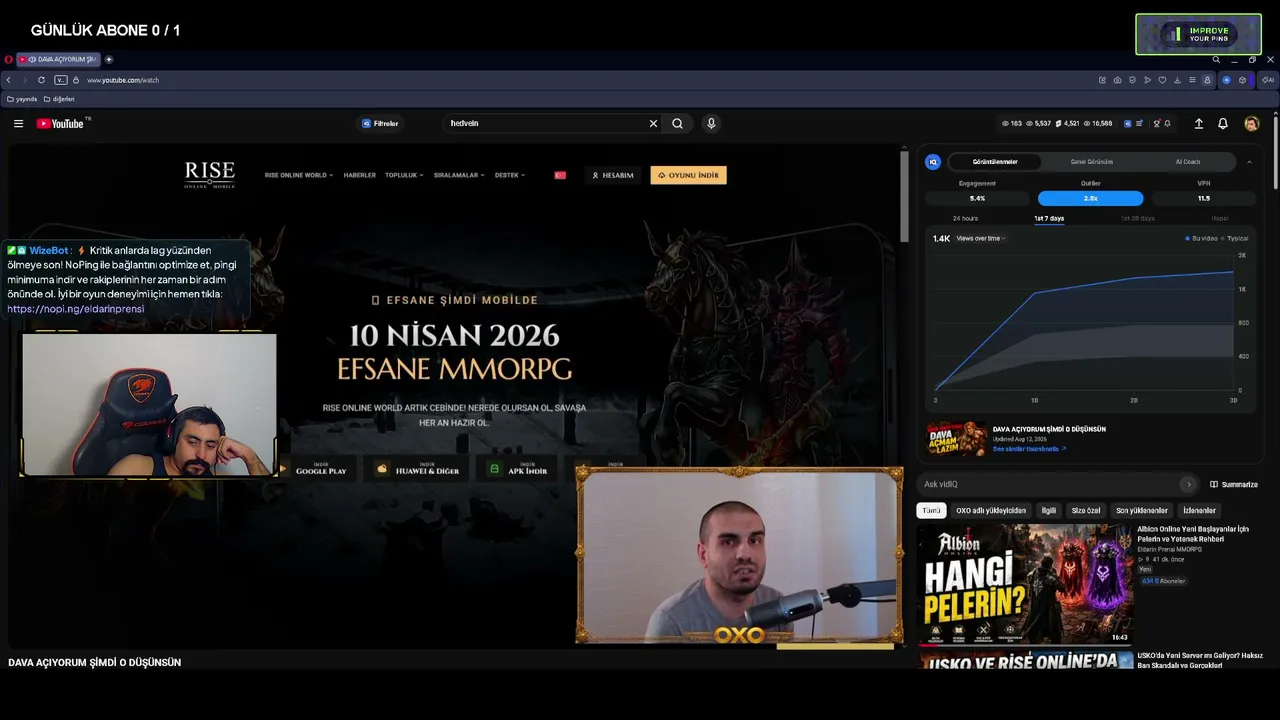1280x720 pixels.
Task: Open the Opera browser menu logo
Action: click(x=8, y=59)
